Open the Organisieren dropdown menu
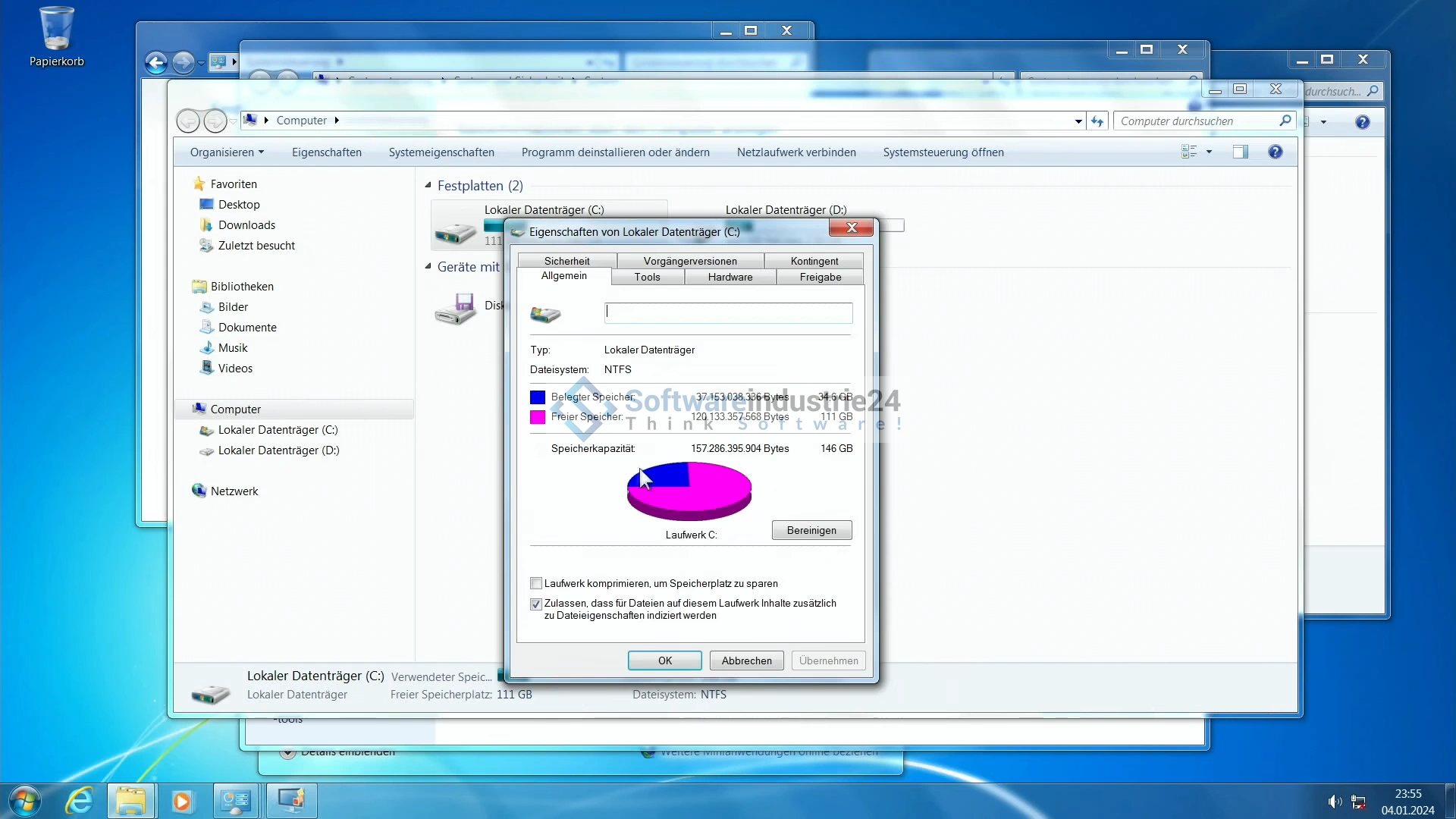1456x819 pixels. [x=227, y=152]
